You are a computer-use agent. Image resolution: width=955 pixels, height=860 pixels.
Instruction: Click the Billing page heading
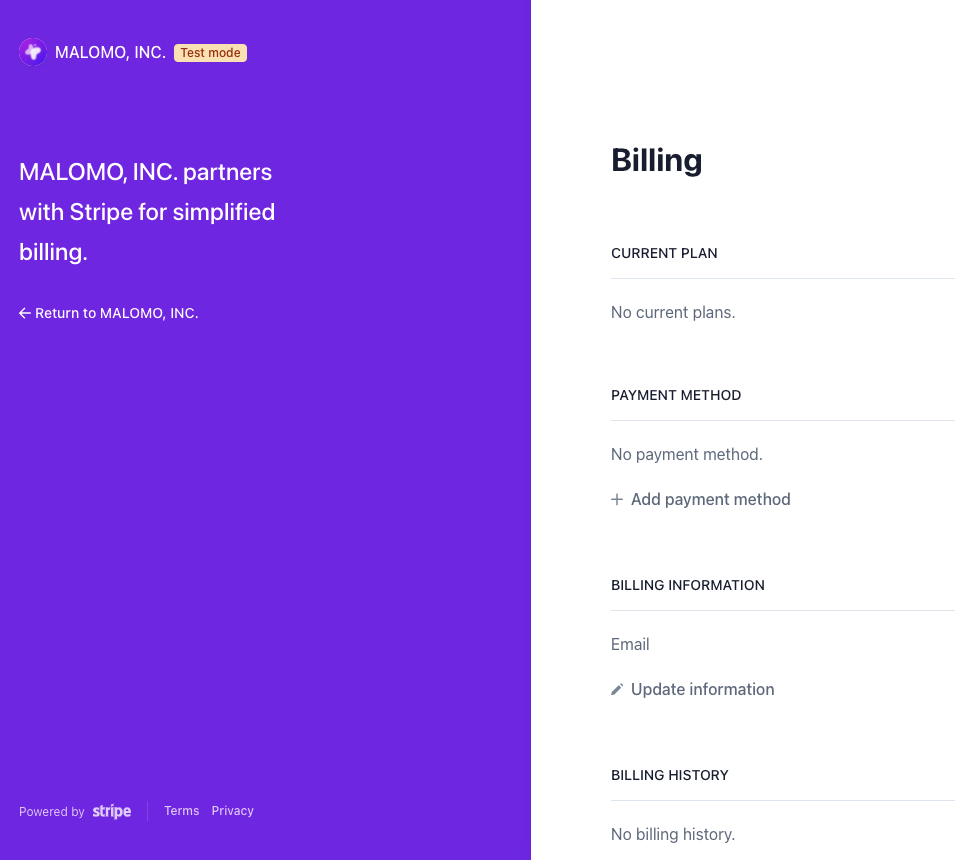[x=656, y=160]
